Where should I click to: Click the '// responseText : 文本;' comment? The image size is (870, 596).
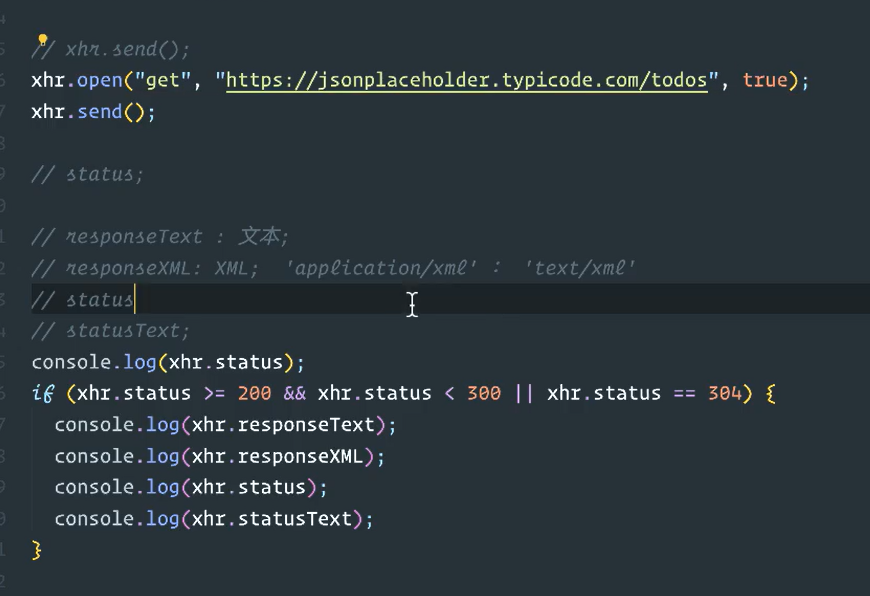click(x=160, y=237)
